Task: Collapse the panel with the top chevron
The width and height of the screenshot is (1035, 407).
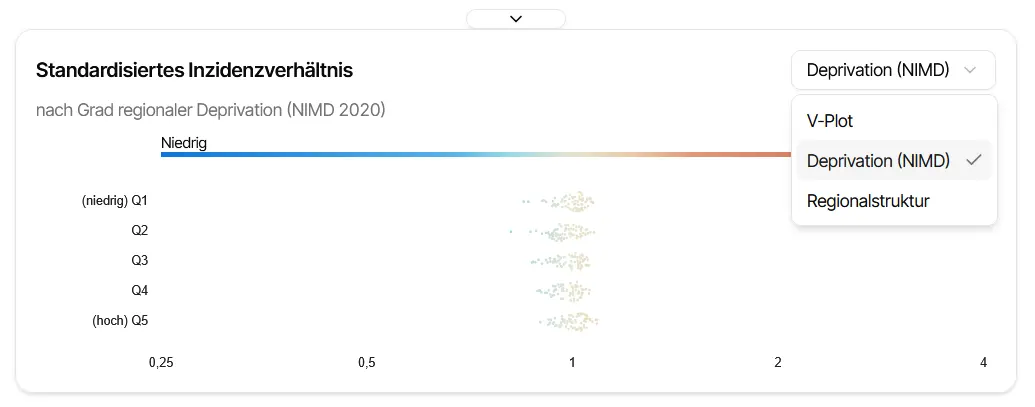Action: (x=516, y=18)
